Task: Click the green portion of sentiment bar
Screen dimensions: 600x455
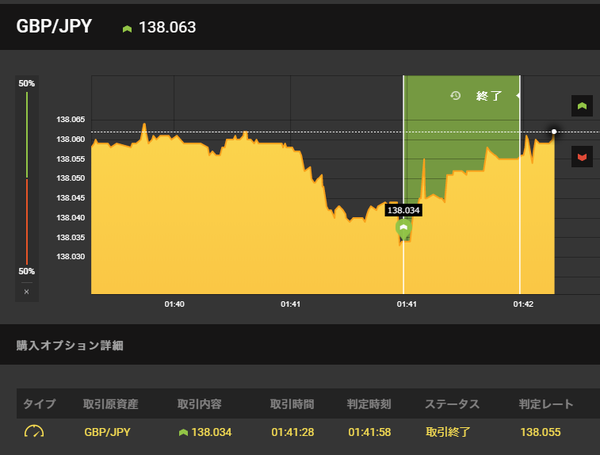Action: click(27, 135)
